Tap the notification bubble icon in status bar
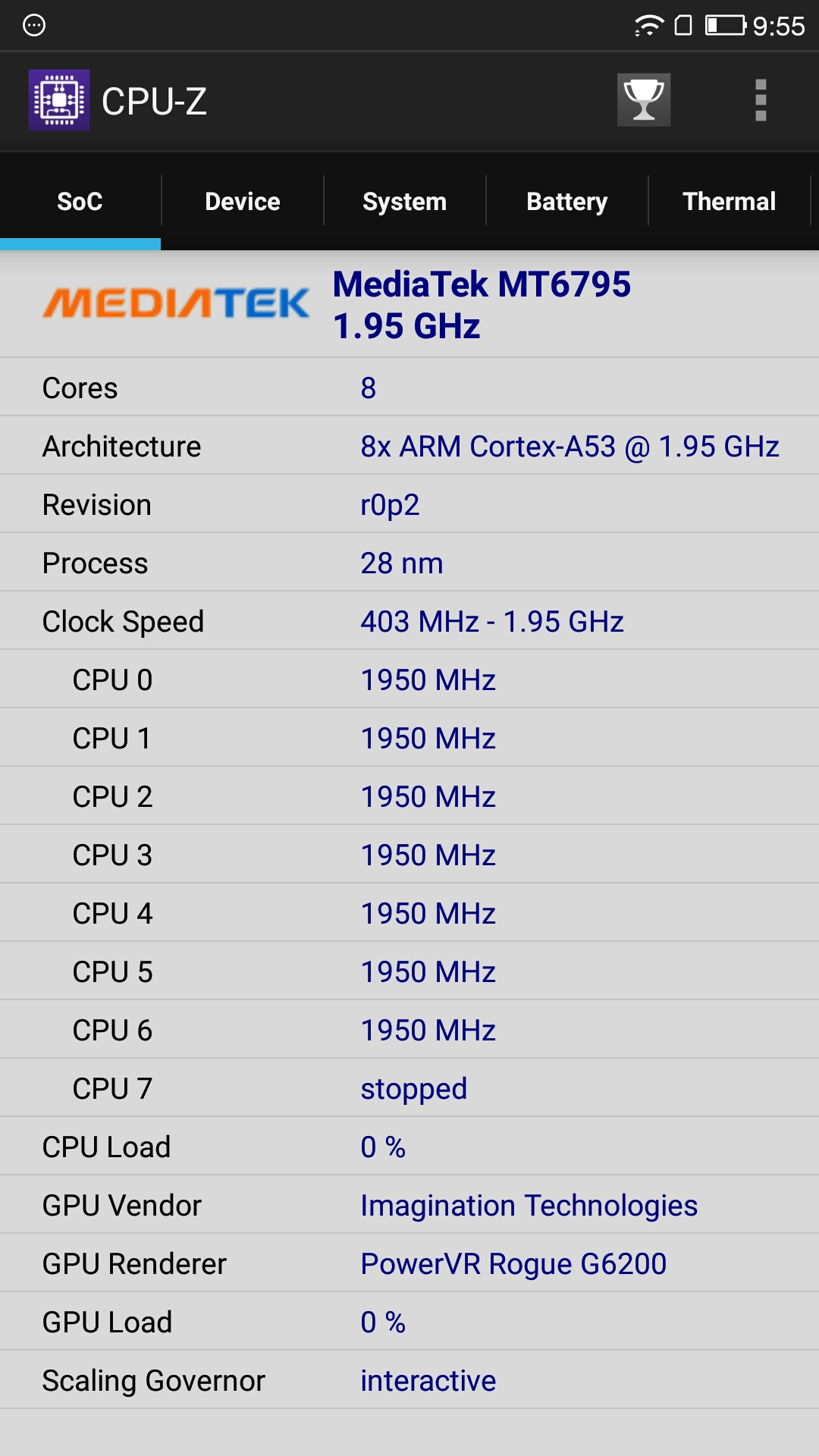 click(34, 26)
